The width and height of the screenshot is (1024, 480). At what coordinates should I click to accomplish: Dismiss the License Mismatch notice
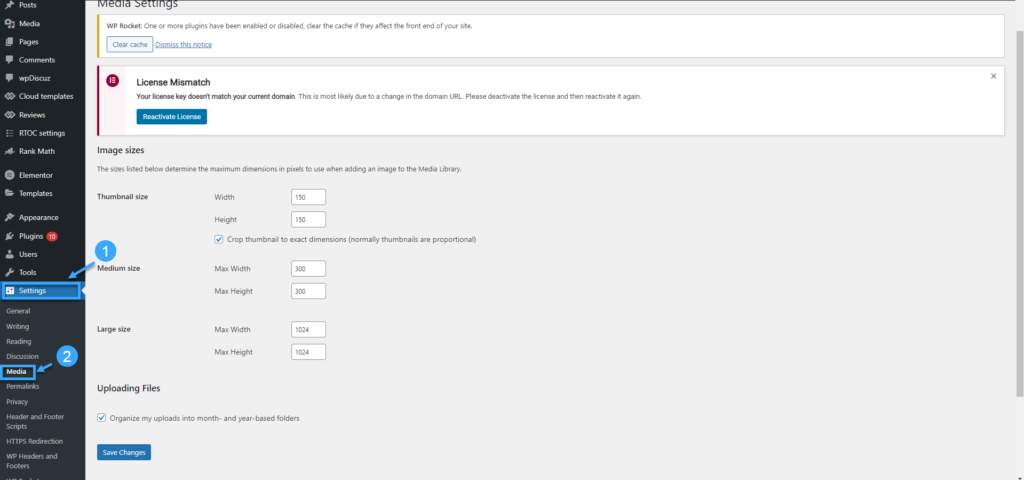993,76
